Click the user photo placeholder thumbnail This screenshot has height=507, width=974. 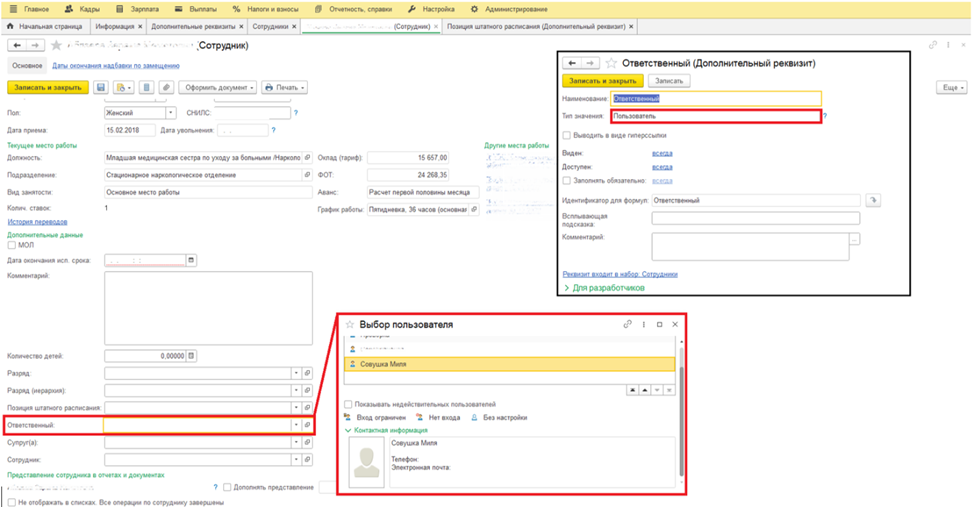(365, 462)
